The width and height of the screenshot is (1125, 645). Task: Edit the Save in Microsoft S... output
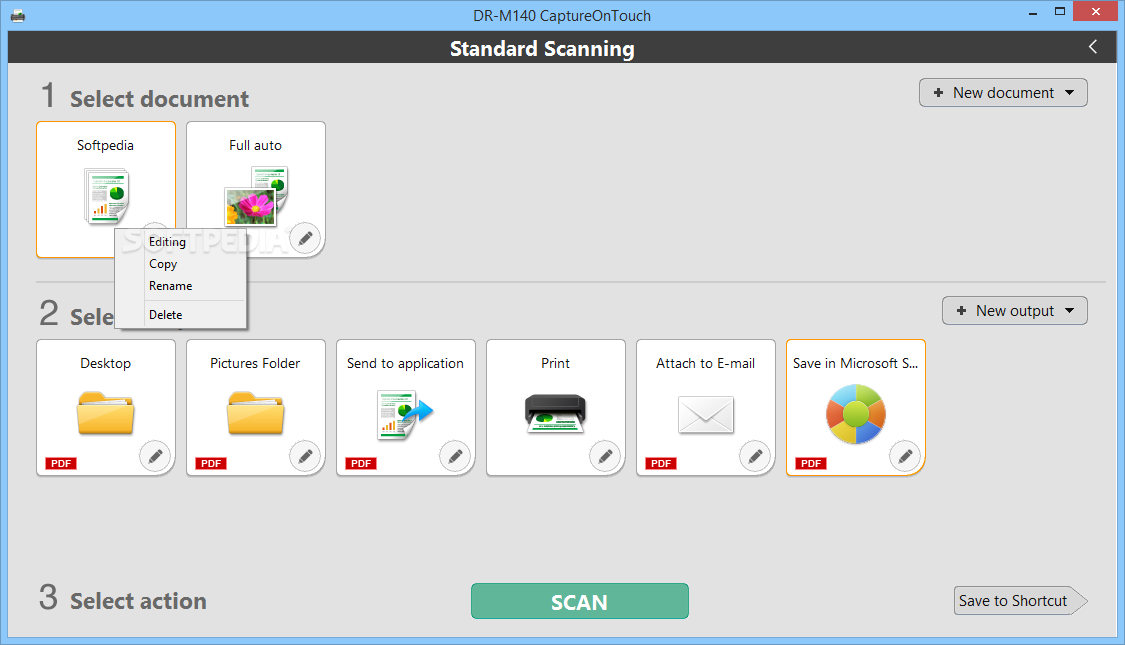click(x=905, y=456)
